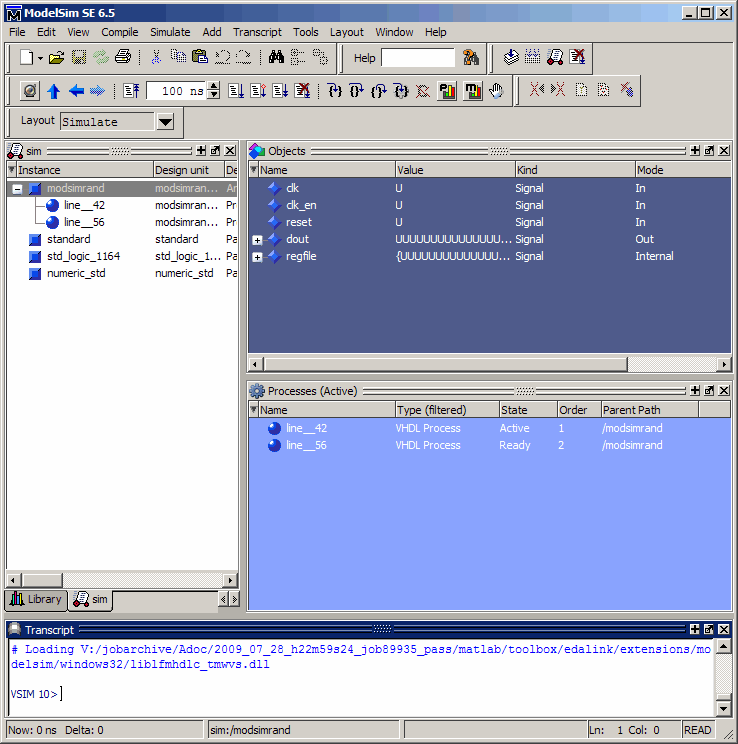This screenshot has height=744, width=738.
Task: Toggle the Performance Profiling icon
Action: coord(447,91)
